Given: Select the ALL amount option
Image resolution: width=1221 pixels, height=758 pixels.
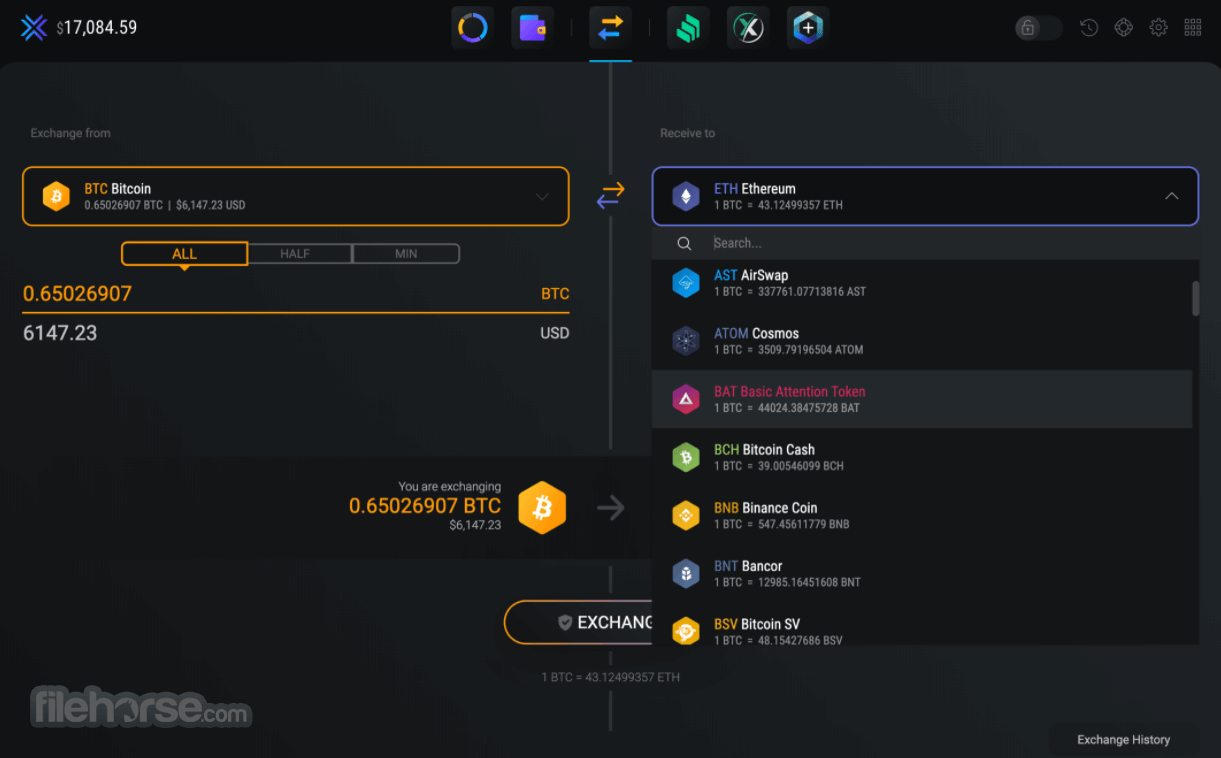Looking at the screenshot, I should click(x=185, y=254).
